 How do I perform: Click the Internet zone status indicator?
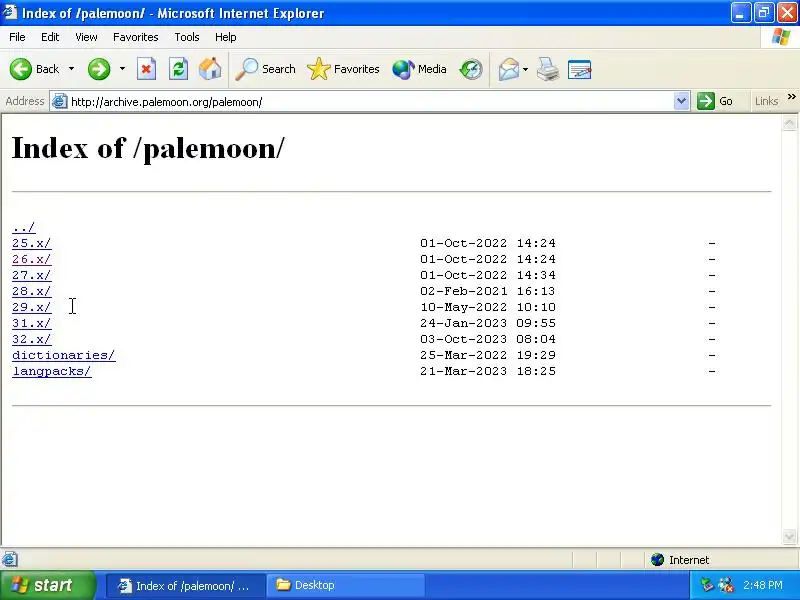coord(680,560)
